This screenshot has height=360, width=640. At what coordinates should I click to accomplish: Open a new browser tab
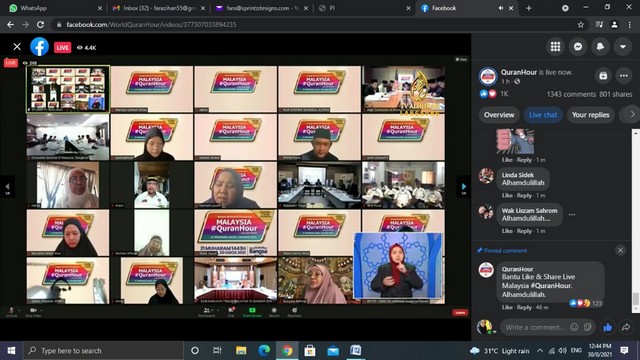tap(529, 8)
